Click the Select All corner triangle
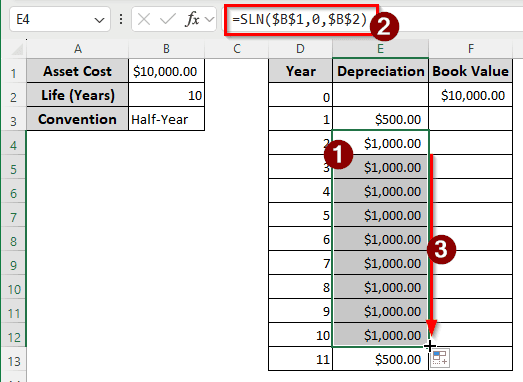Viewport: 523px width, 382px height. 18,49
